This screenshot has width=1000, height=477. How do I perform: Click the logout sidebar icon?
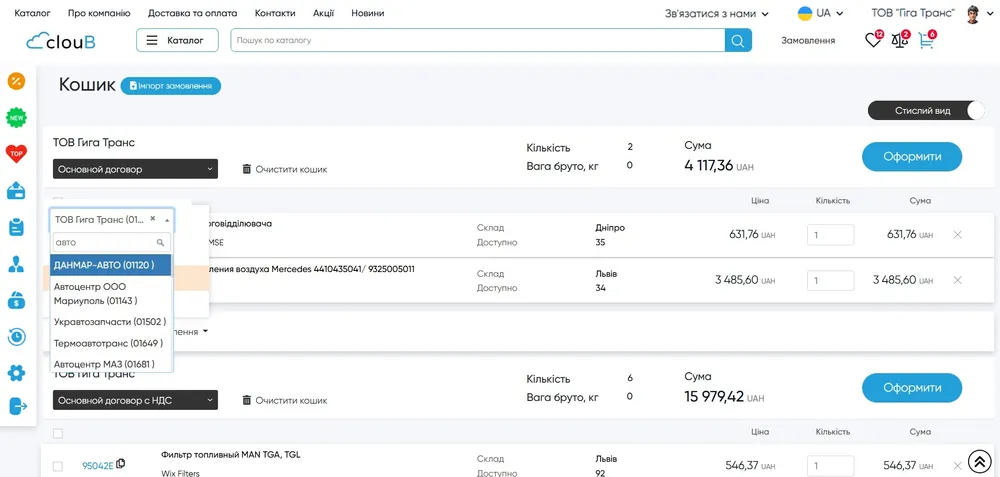point(18,406)
